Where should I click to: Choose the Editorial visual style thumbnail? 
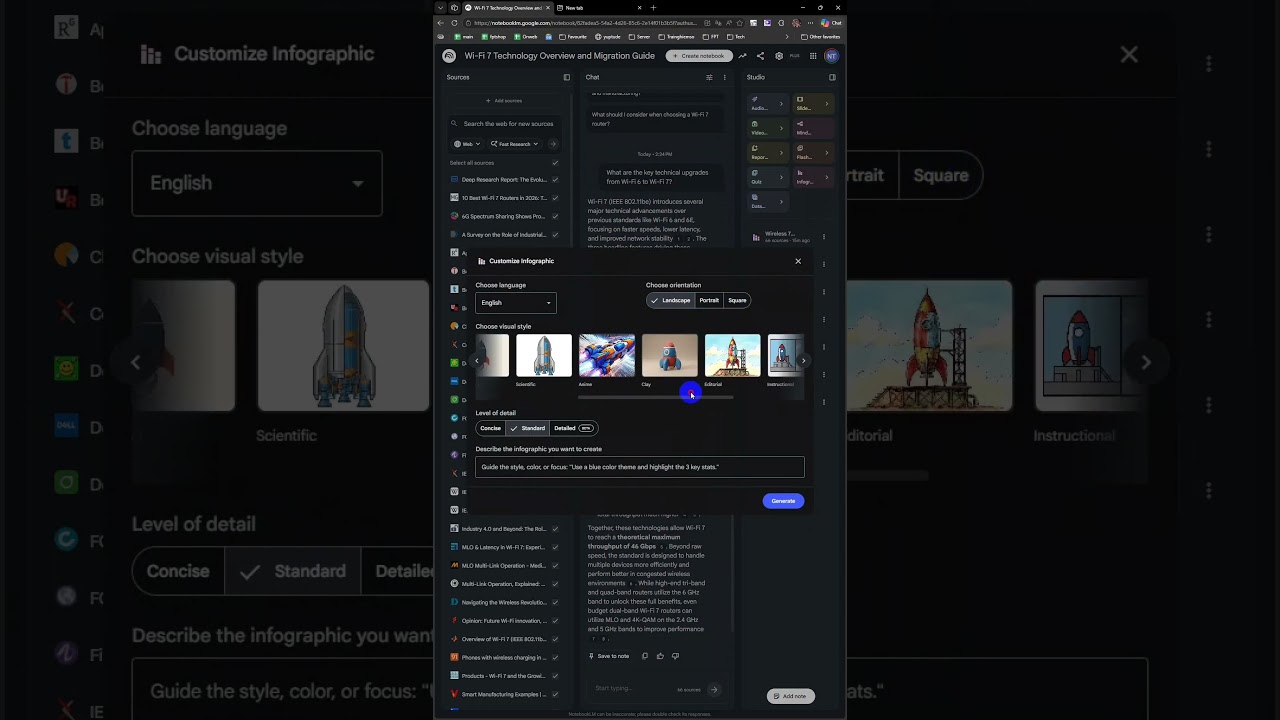(733, 355)
